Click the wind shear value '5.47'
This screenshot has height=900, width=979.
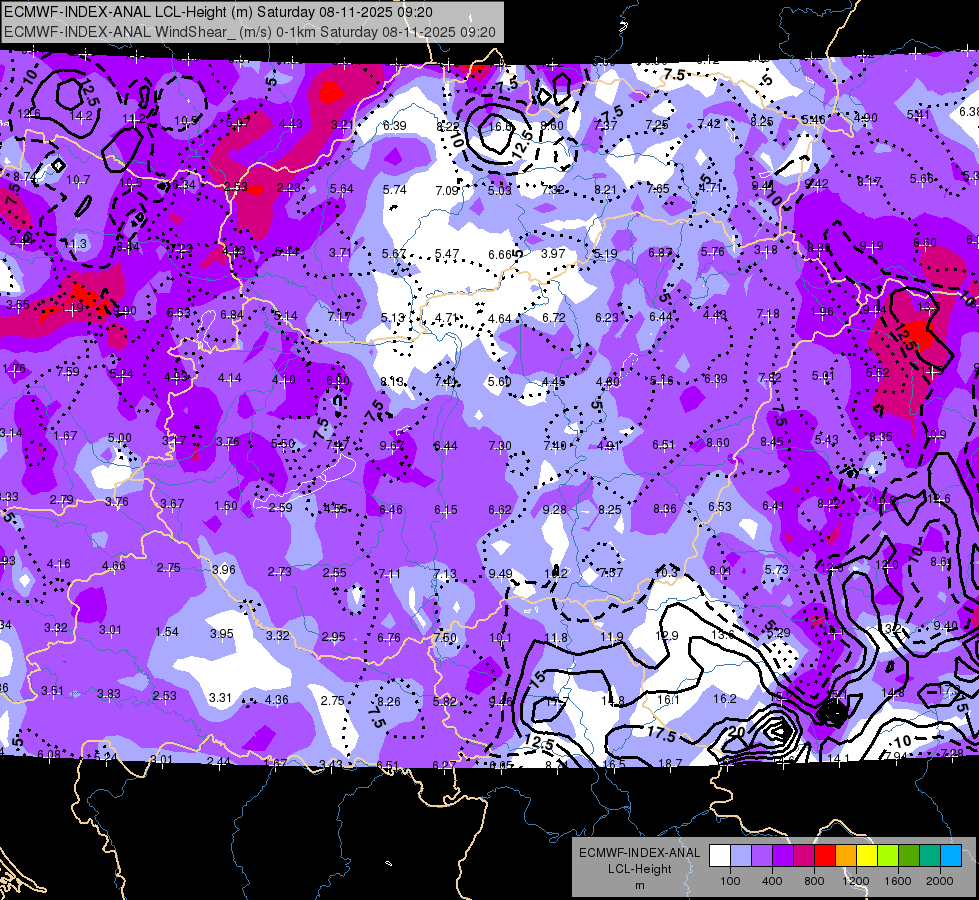[x=446, y=254]
